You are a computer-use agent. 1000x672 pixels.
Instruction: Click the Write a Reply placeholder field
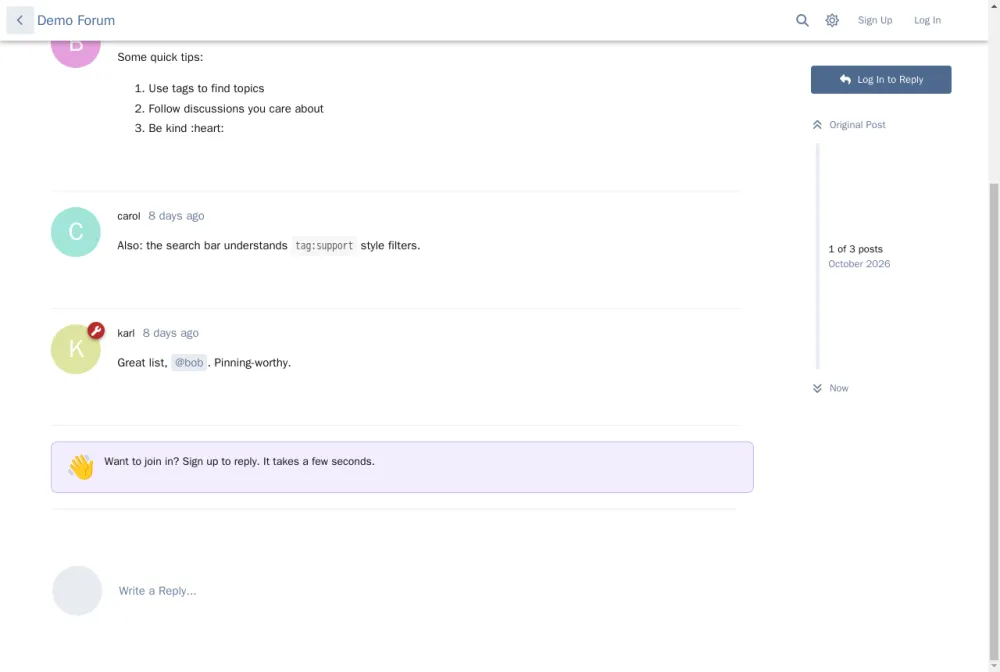coord(158,591)
